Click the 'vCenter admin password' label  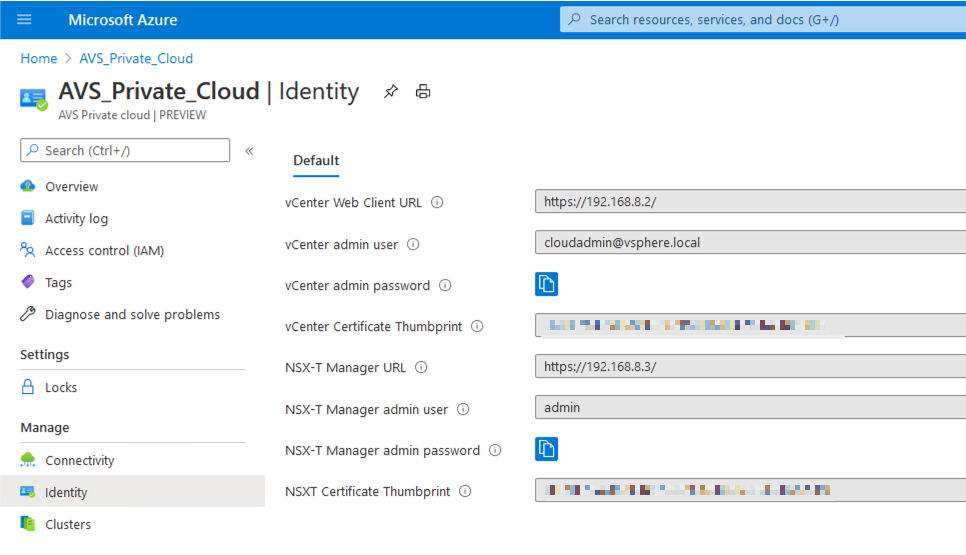[x=357, y=286]
